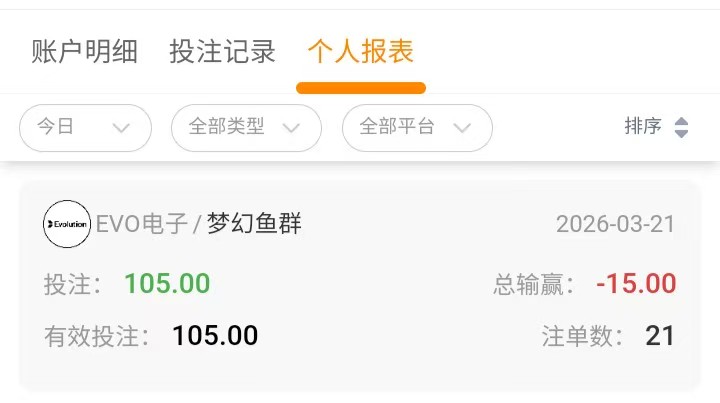
Task: Click the 总输赢 label text
Action: click(534, 284)
